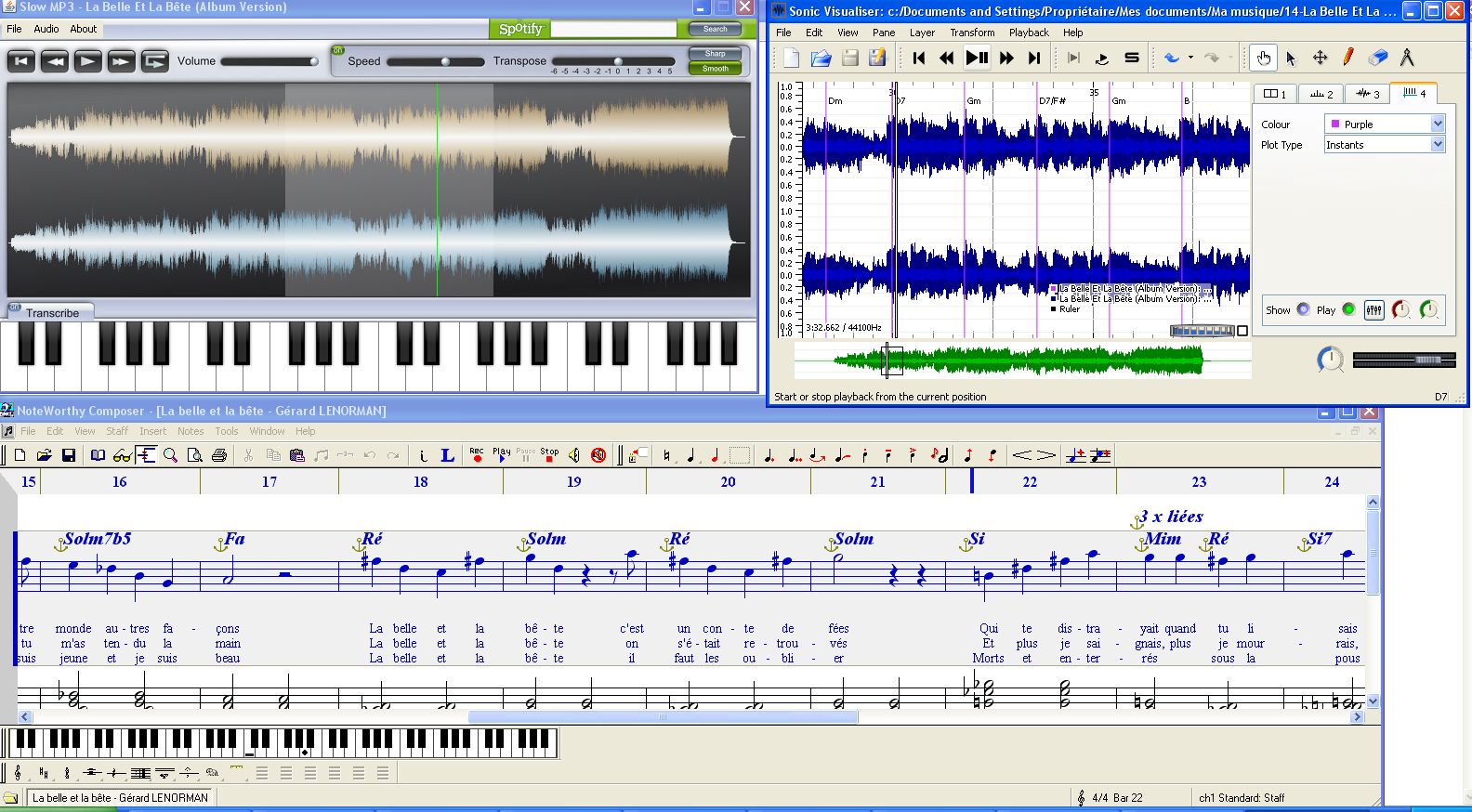Select the Measure compass tool
Screen dimensions: 1472x812
(x=1407, y=59)
